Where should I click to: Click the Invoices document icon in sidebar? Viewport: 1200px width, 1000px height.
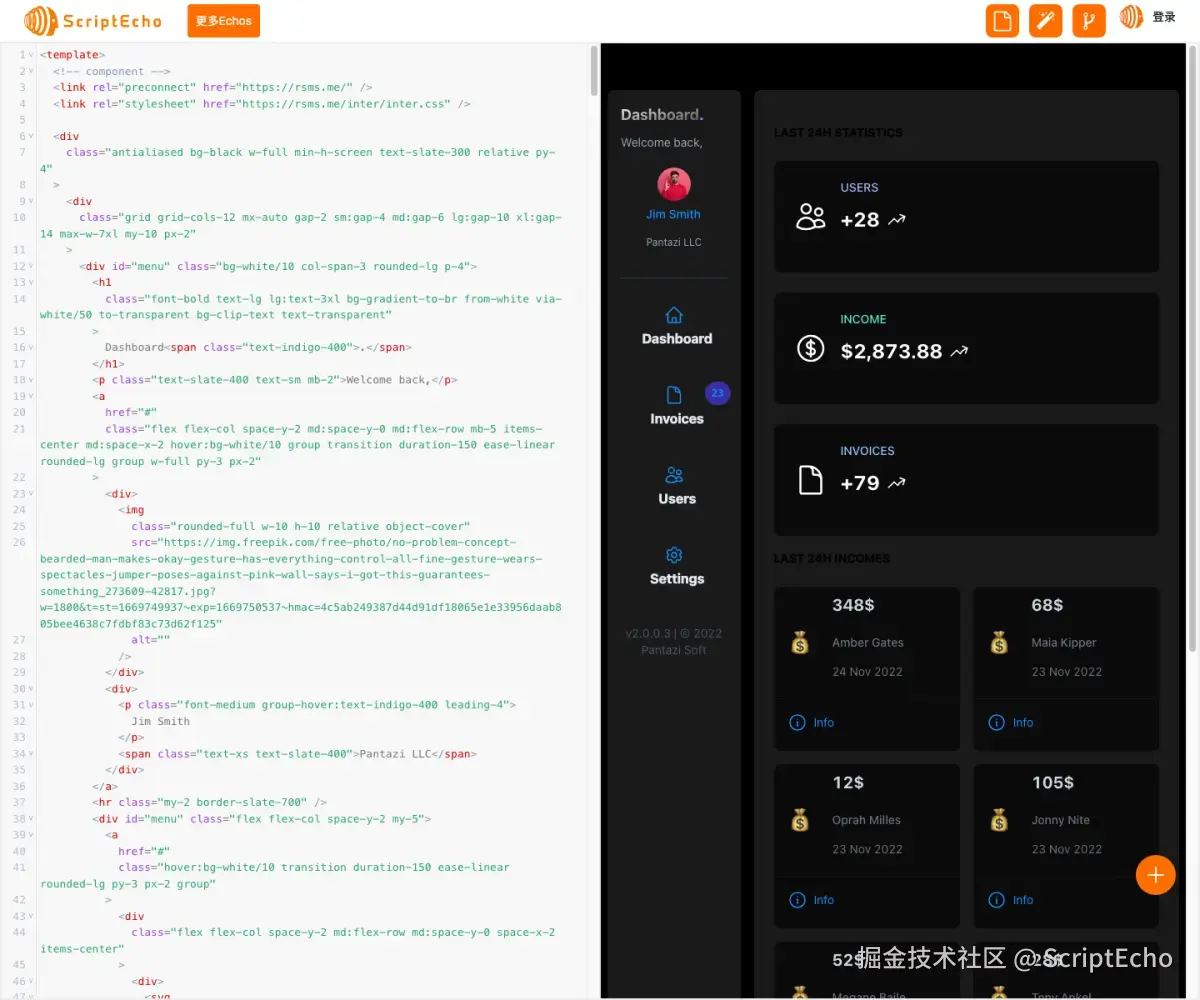click(x=674, y=394)
